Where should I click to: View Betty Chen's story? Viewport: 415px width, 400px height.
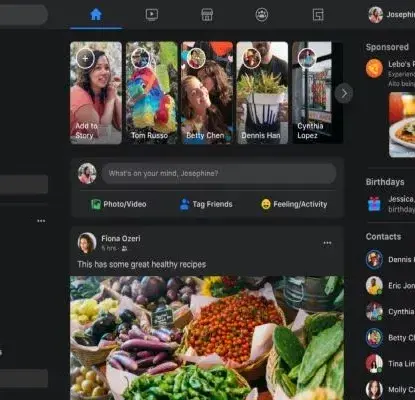tap(207, 93)
